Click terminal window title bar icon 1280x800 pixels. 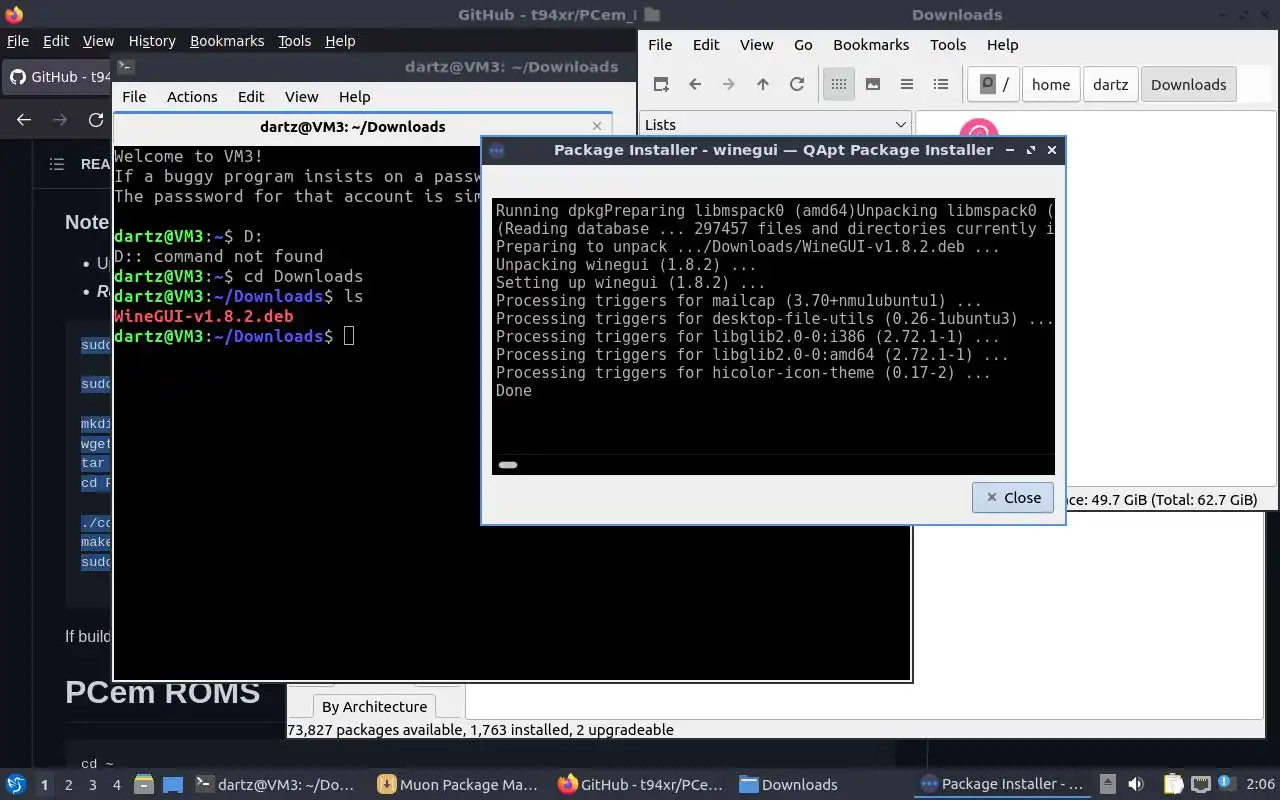pos(125,67)
